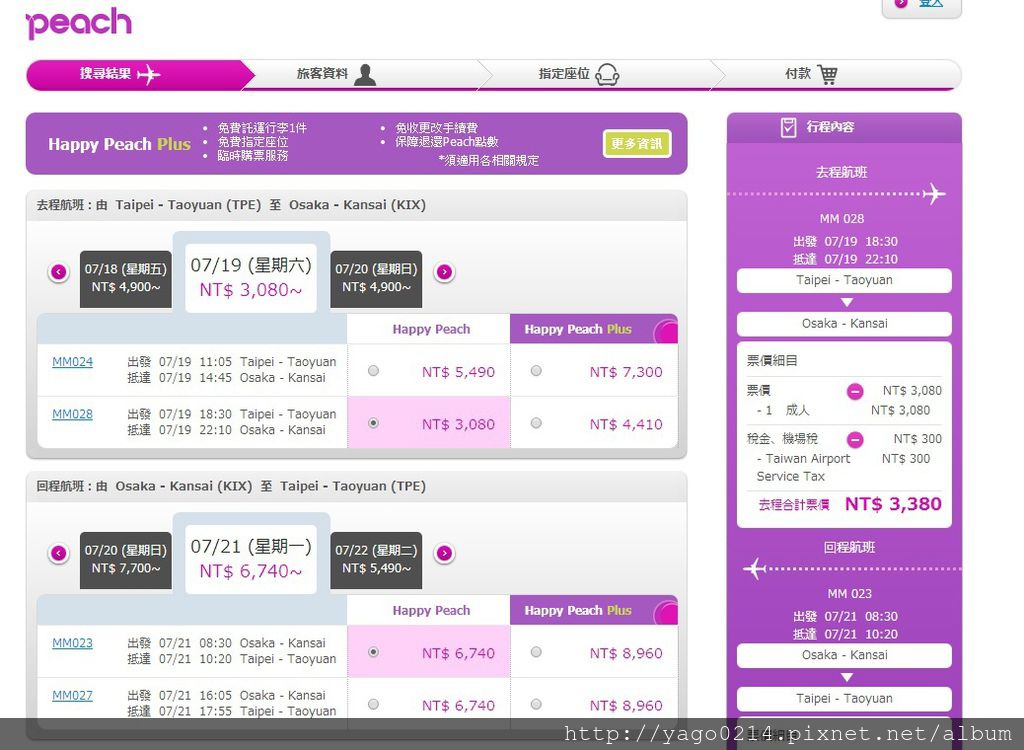The height and width of the screenshot is (750, 1024).
Task: Click the outbound airplane icon under 去程航班
Action: tap(934, 194)
